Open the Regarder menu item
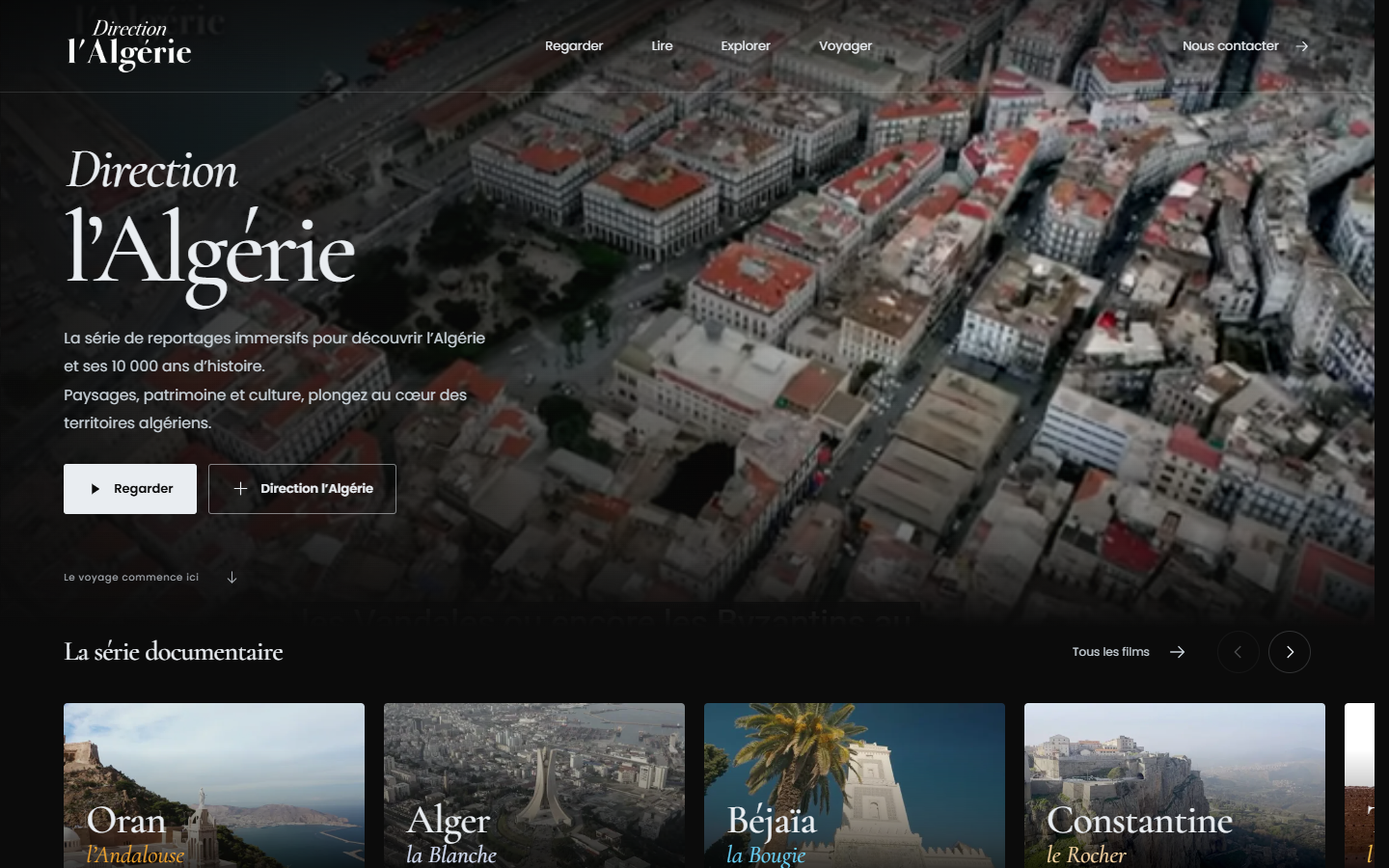 click(574, 46)
